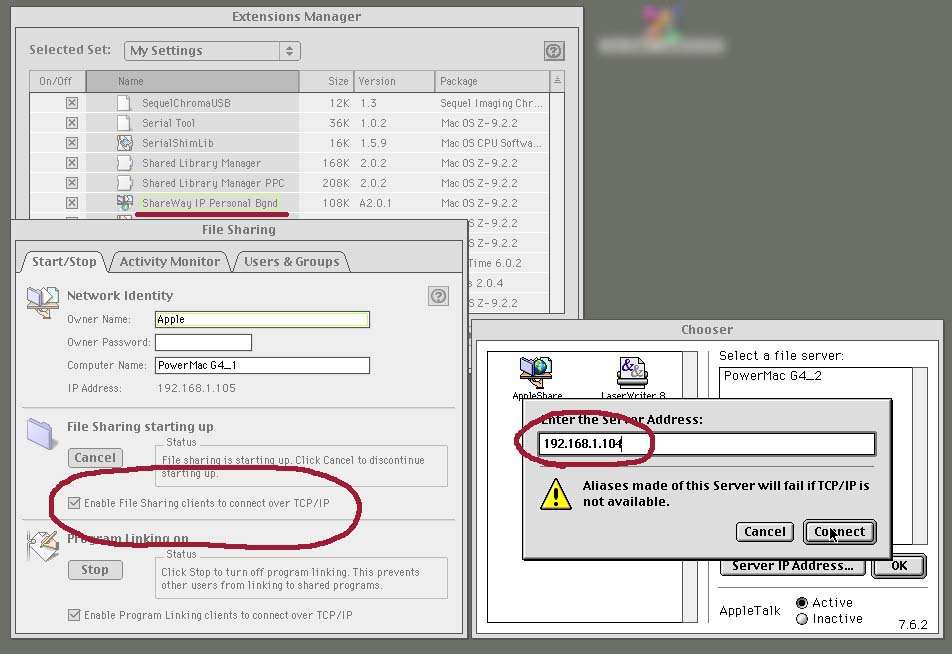This screenshot has width=952, height=654.
Task: Toggle Enable File Sharing clients over TCP/IP
Action: pos(74,503)
